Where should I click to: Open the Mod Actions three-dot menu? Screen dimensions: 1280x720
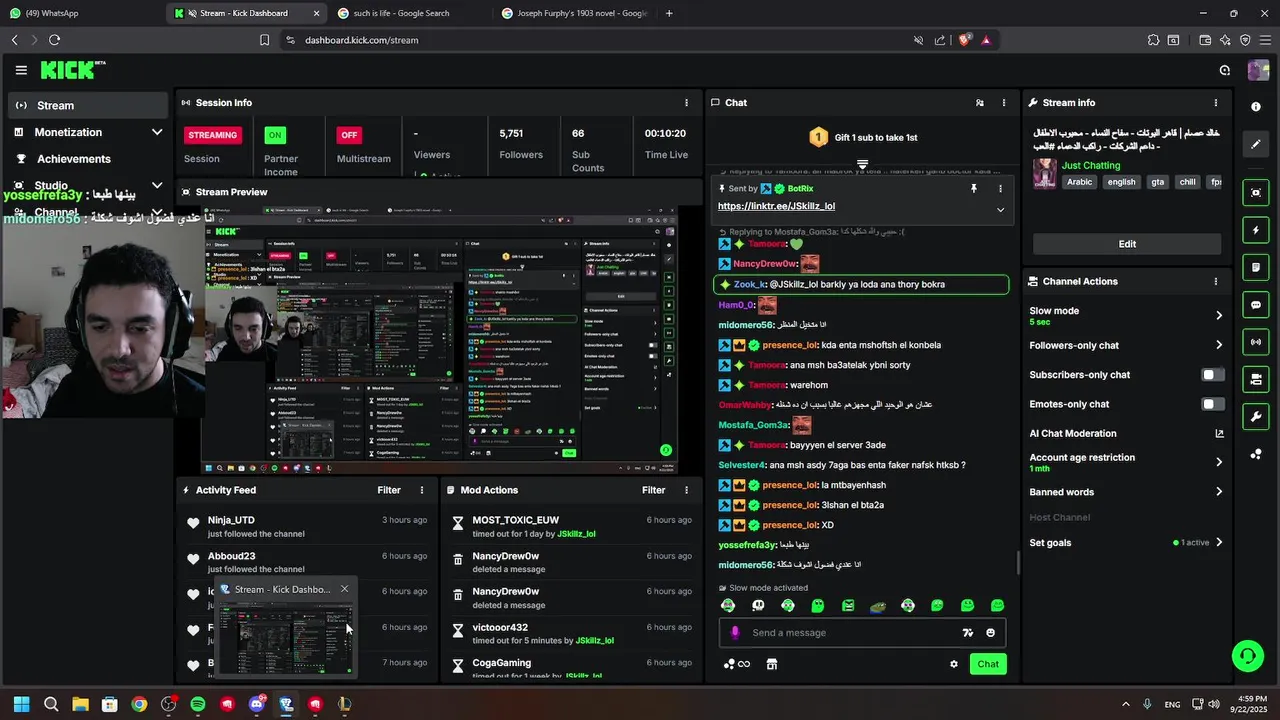point(686,490)
